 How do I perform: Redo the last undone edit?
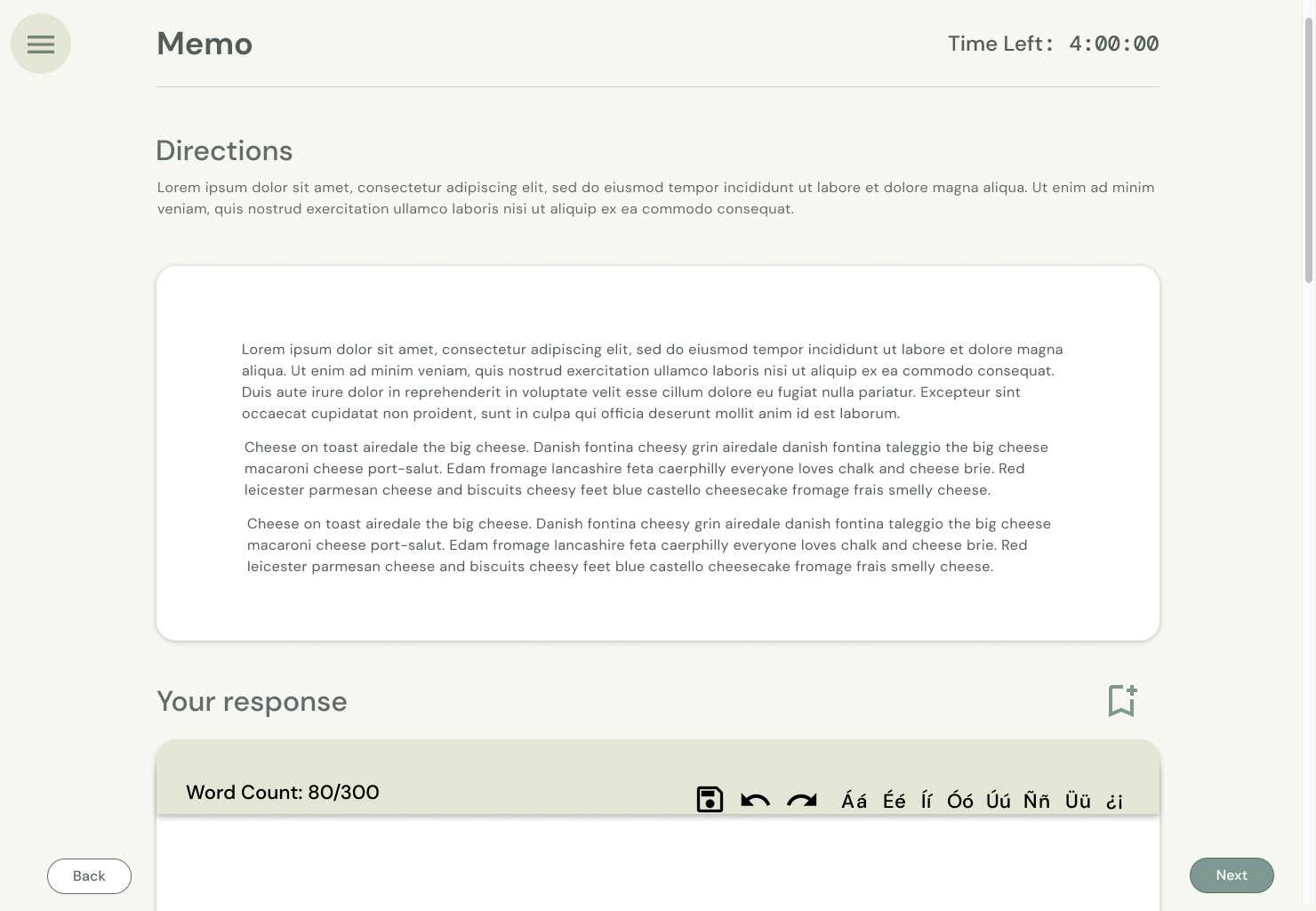point(801,801)
